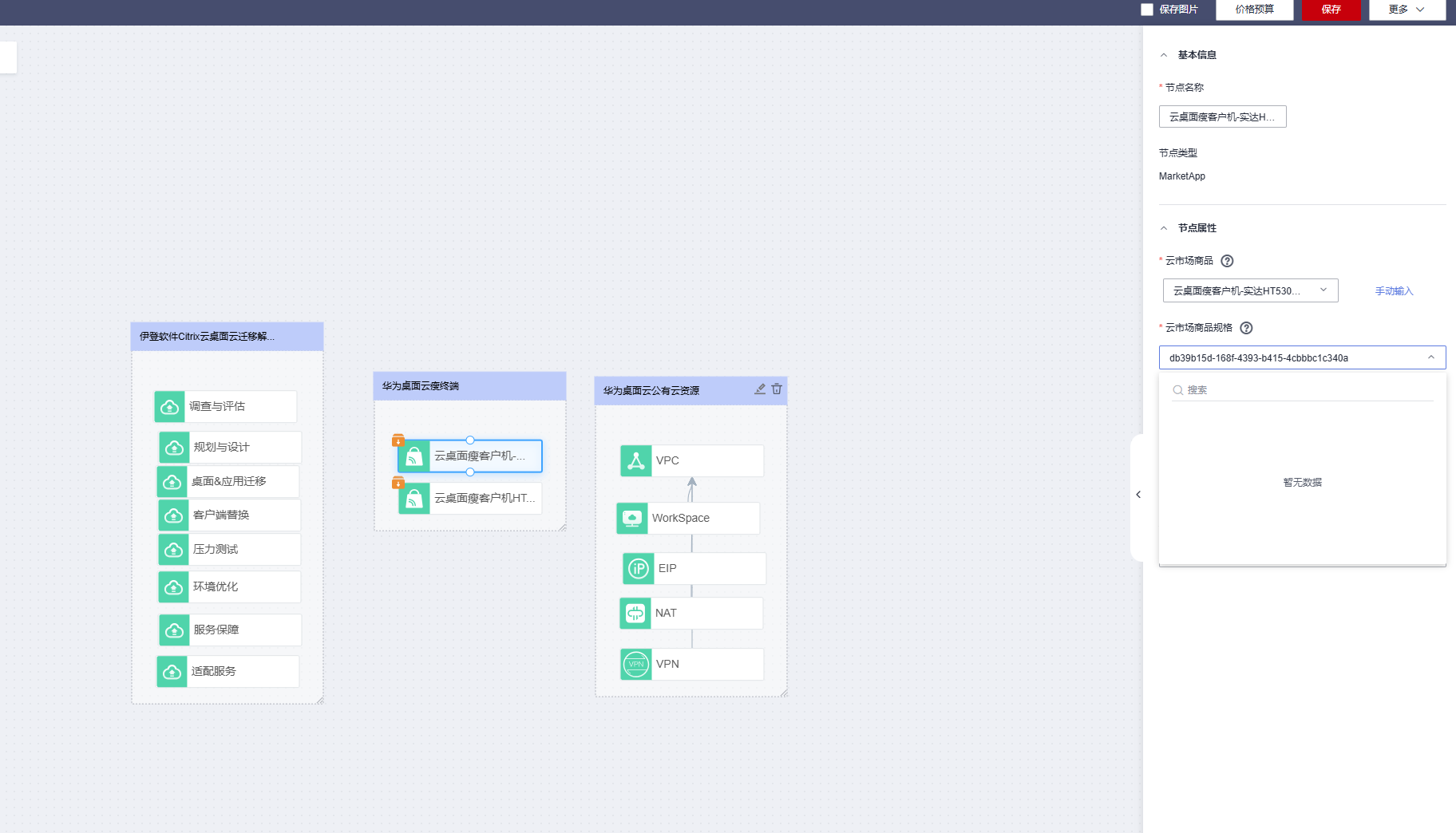This screenshot has width=1456, height=833.
Task: Click the search magnifier icon in dropdown
Action: [x=1177, y=390]
